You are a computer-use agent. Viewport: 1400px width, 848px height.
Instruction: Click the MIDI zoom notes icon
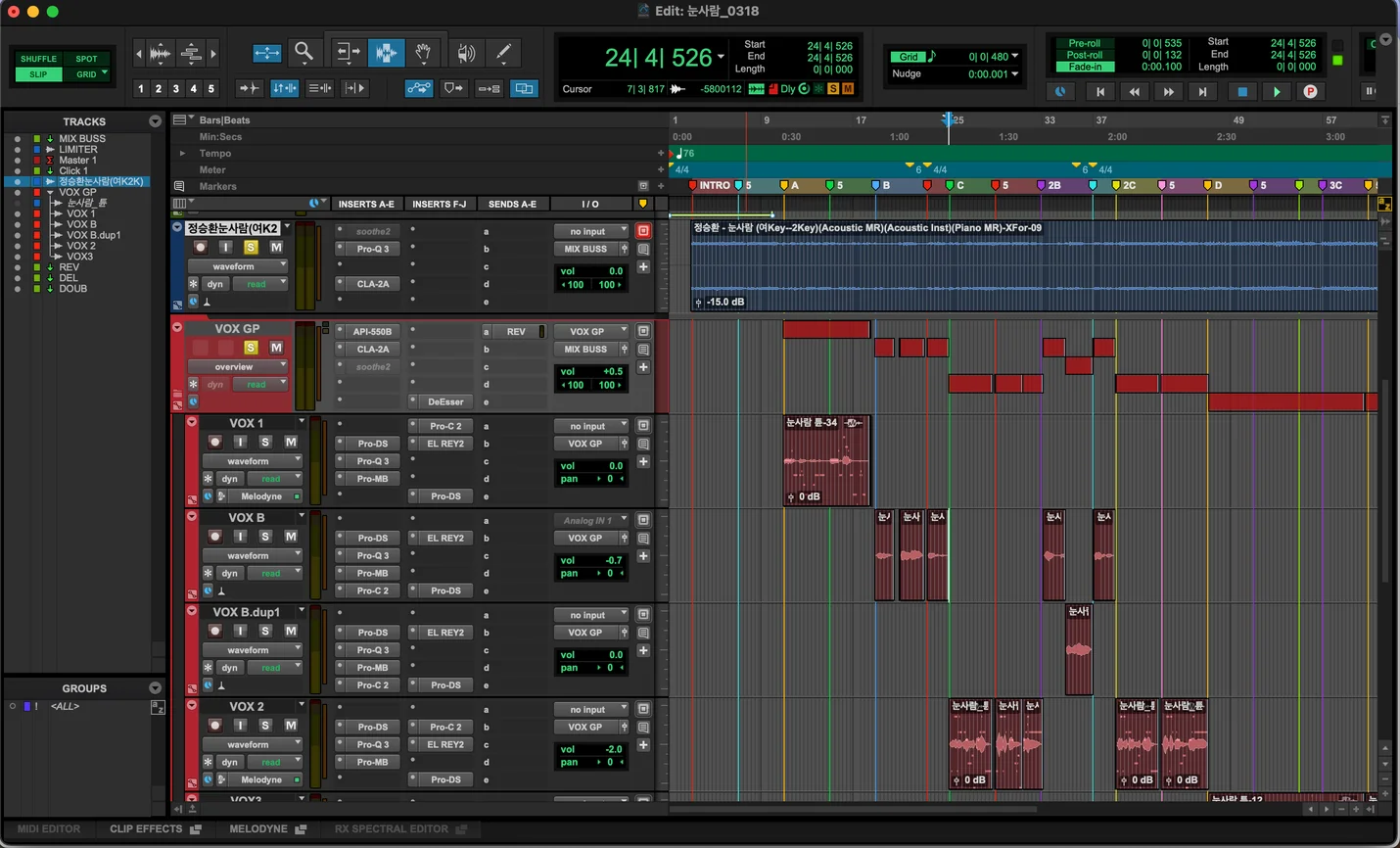coord(192,53)
